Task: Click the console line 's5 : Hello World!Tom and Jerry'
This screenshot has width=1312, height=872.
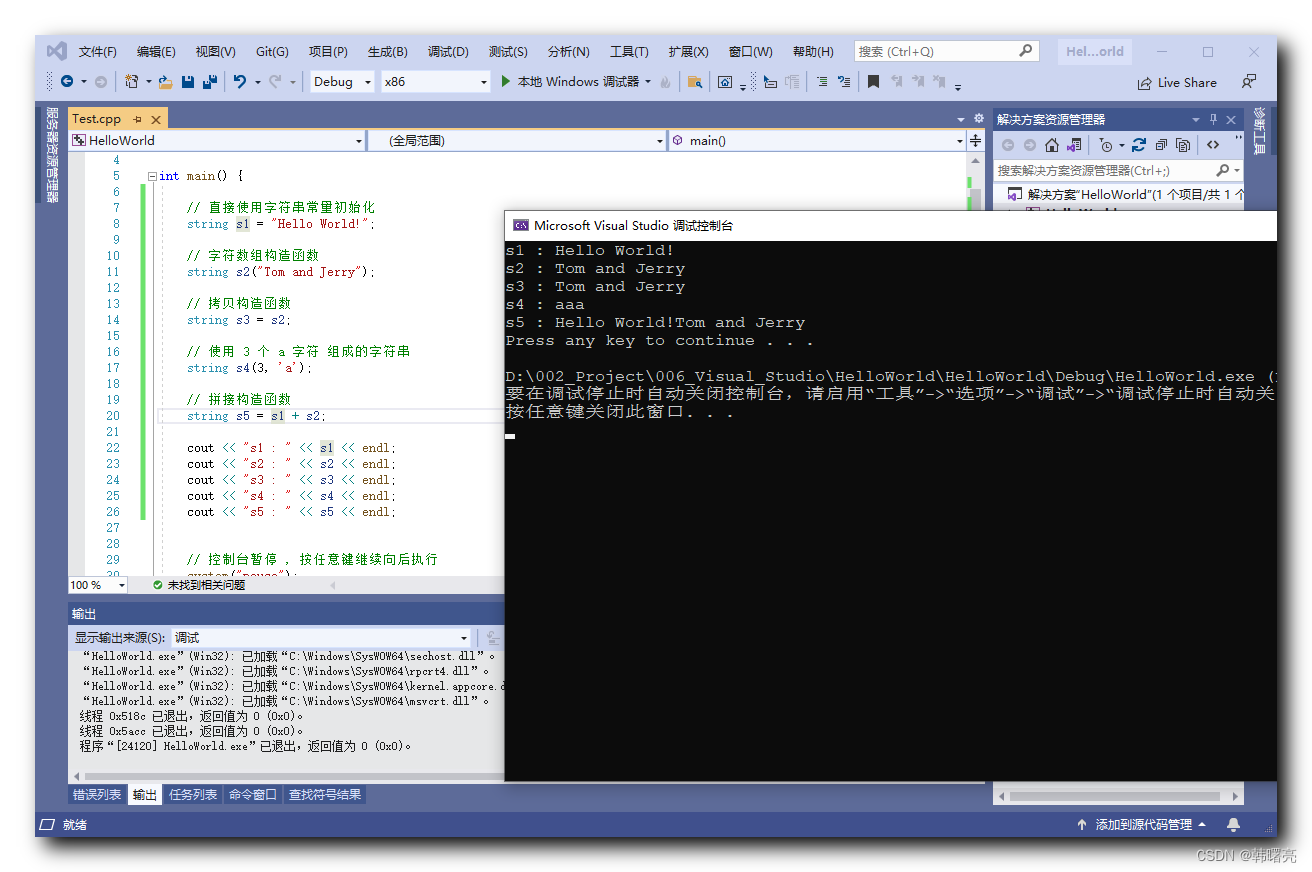Action: click(655, 323)
